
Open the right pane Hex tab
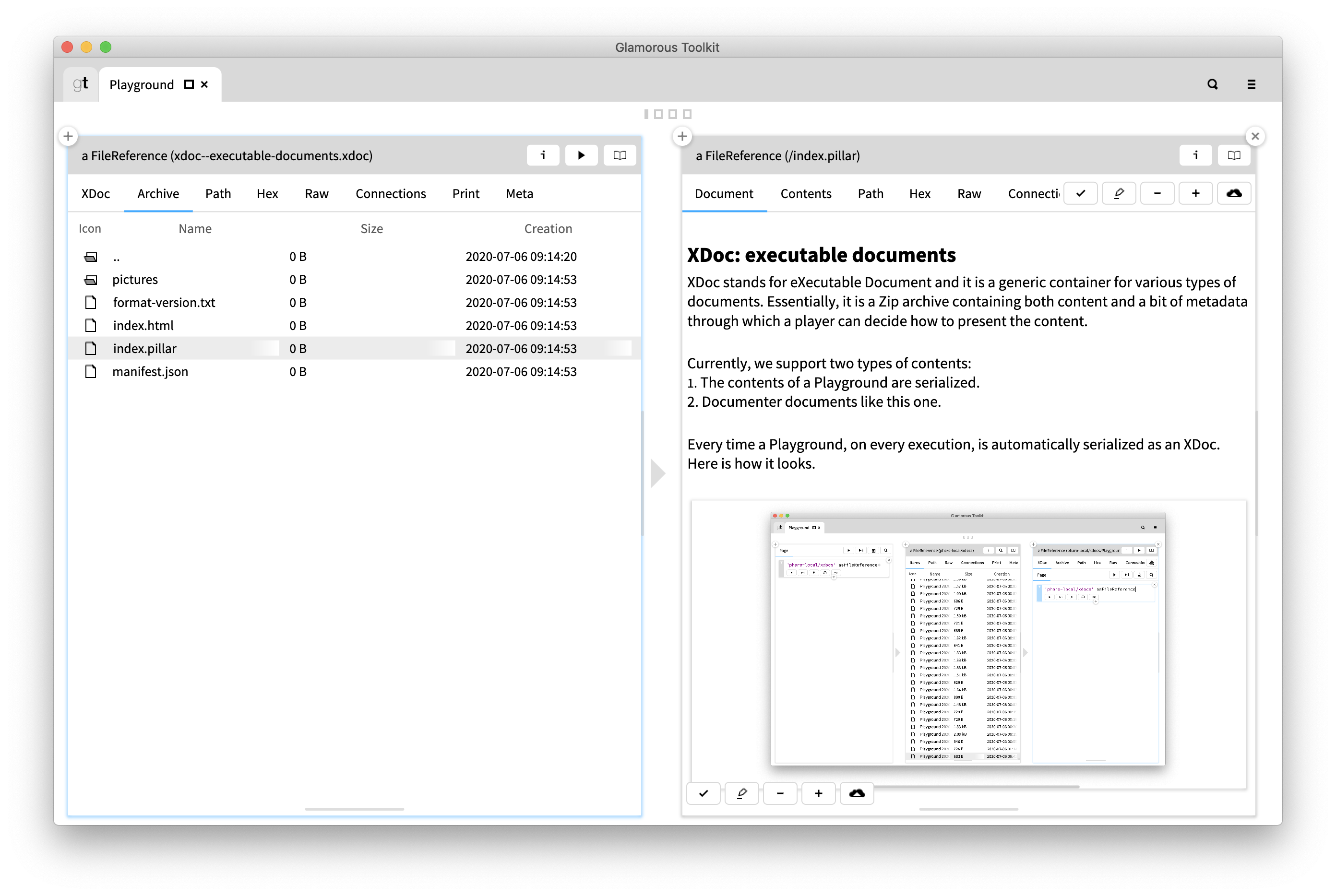pos(919,194)
